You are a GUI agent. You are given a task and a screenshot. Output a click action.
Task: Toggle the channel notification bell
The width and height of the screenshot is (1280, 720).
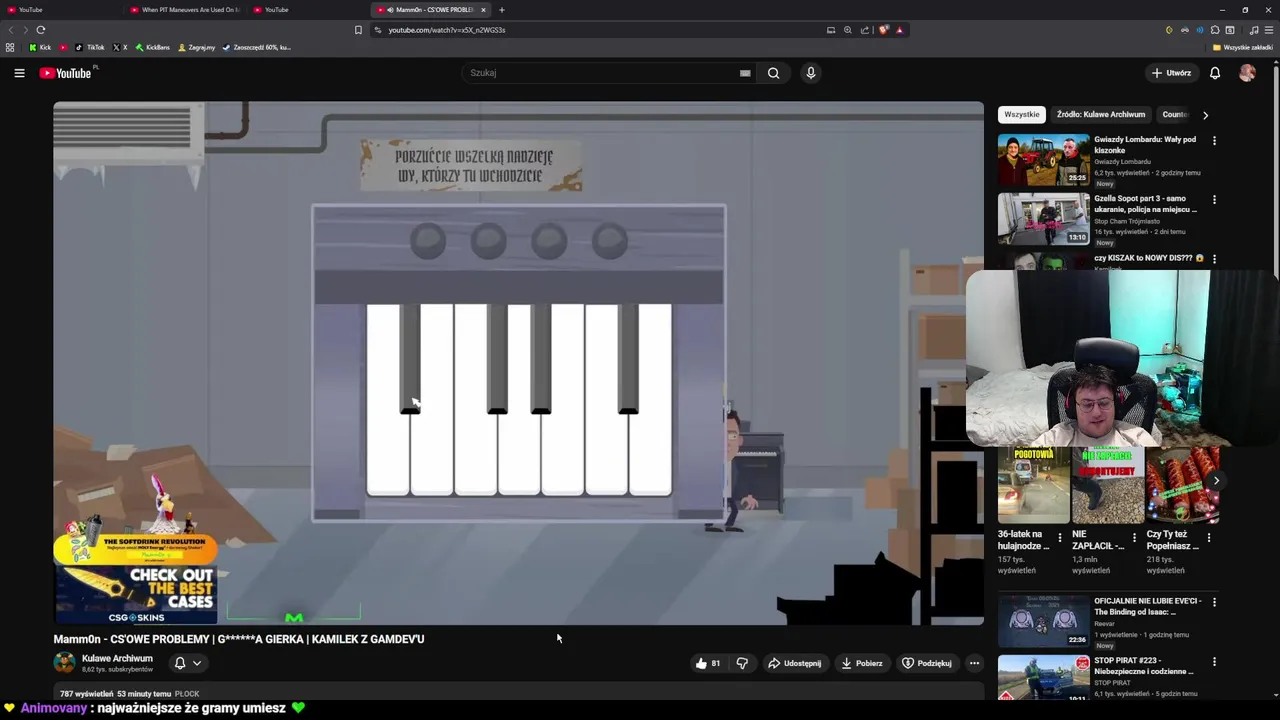pos(180,663)
